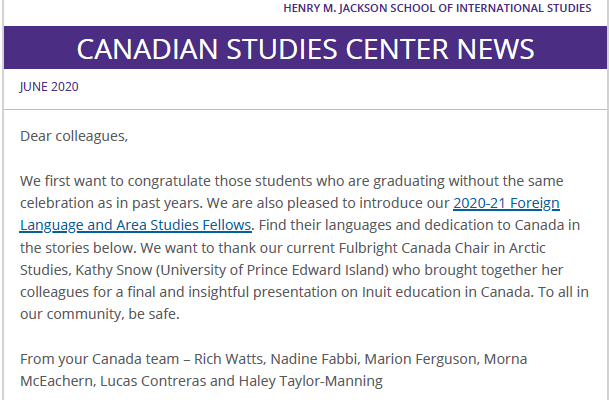The image size is (609, 400).
Task: Click the name Nadine Fabbi
Action: (313, 359)
